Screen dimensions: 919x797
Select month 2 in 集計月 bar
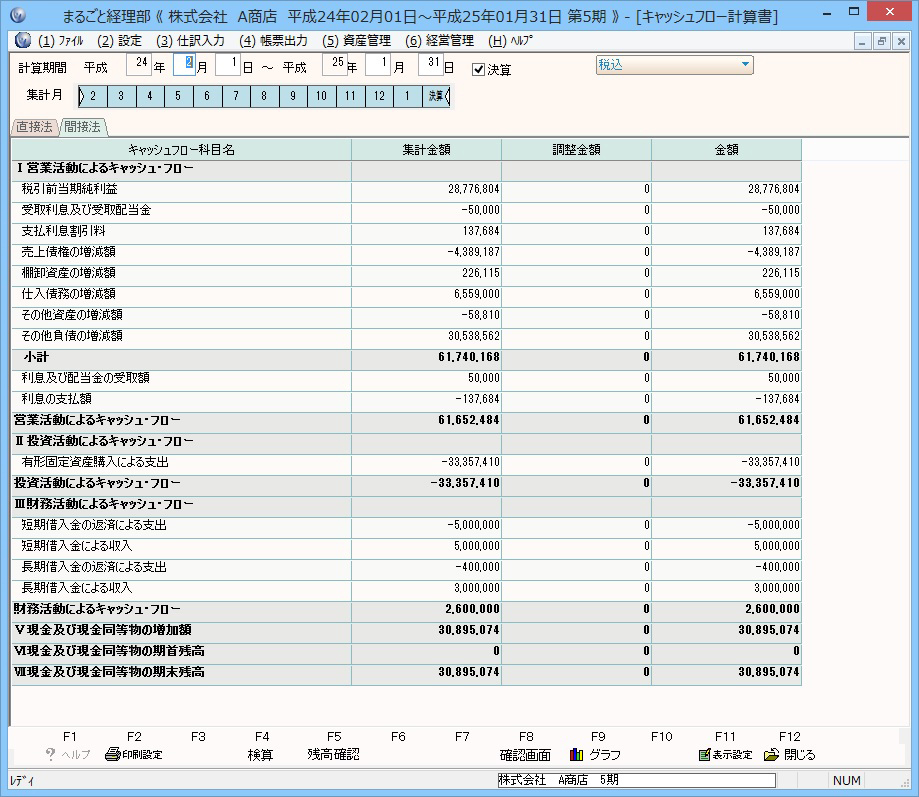tap(93, 96)
